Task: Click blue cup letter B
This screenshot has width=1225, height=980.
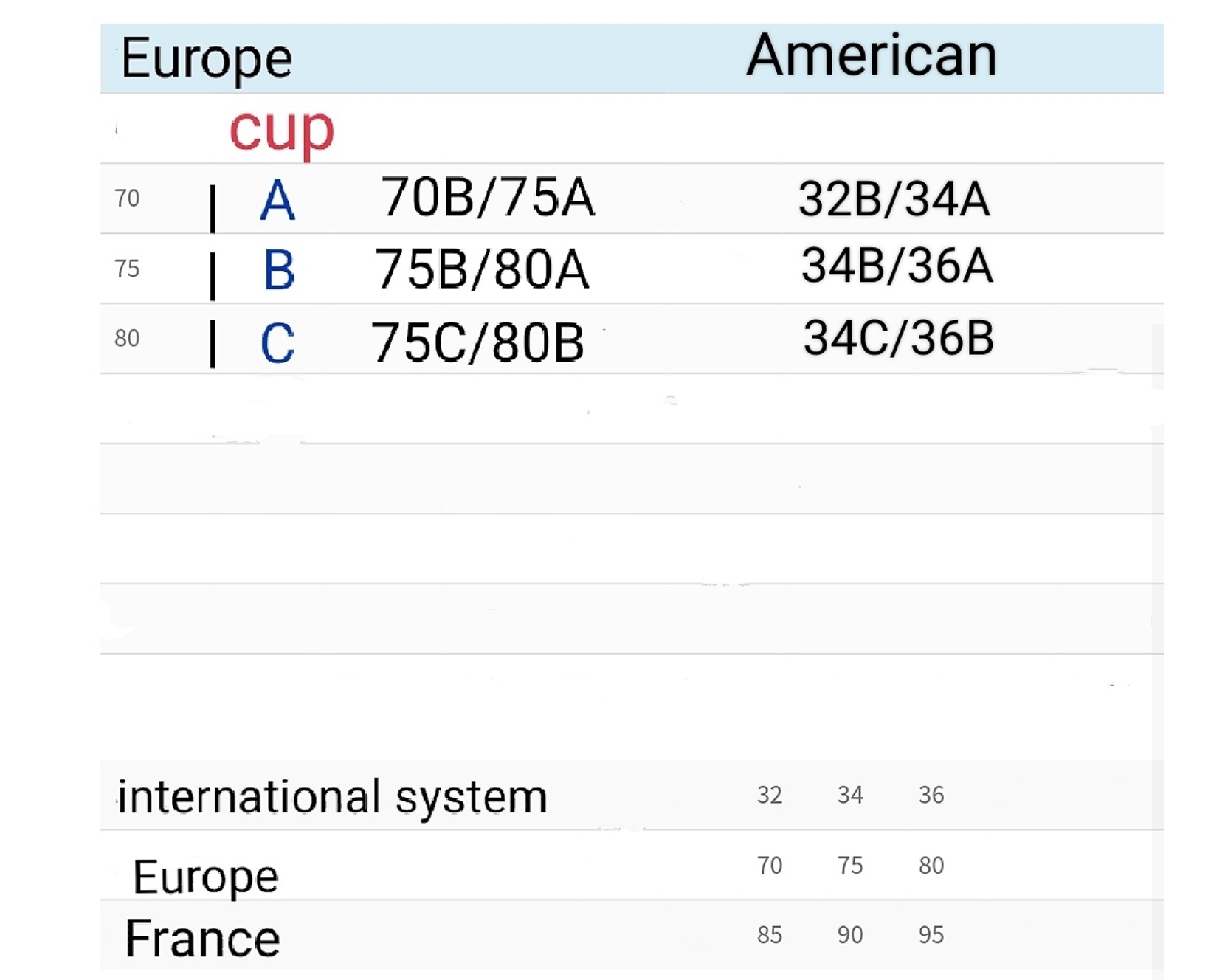Action: [279, 270]
